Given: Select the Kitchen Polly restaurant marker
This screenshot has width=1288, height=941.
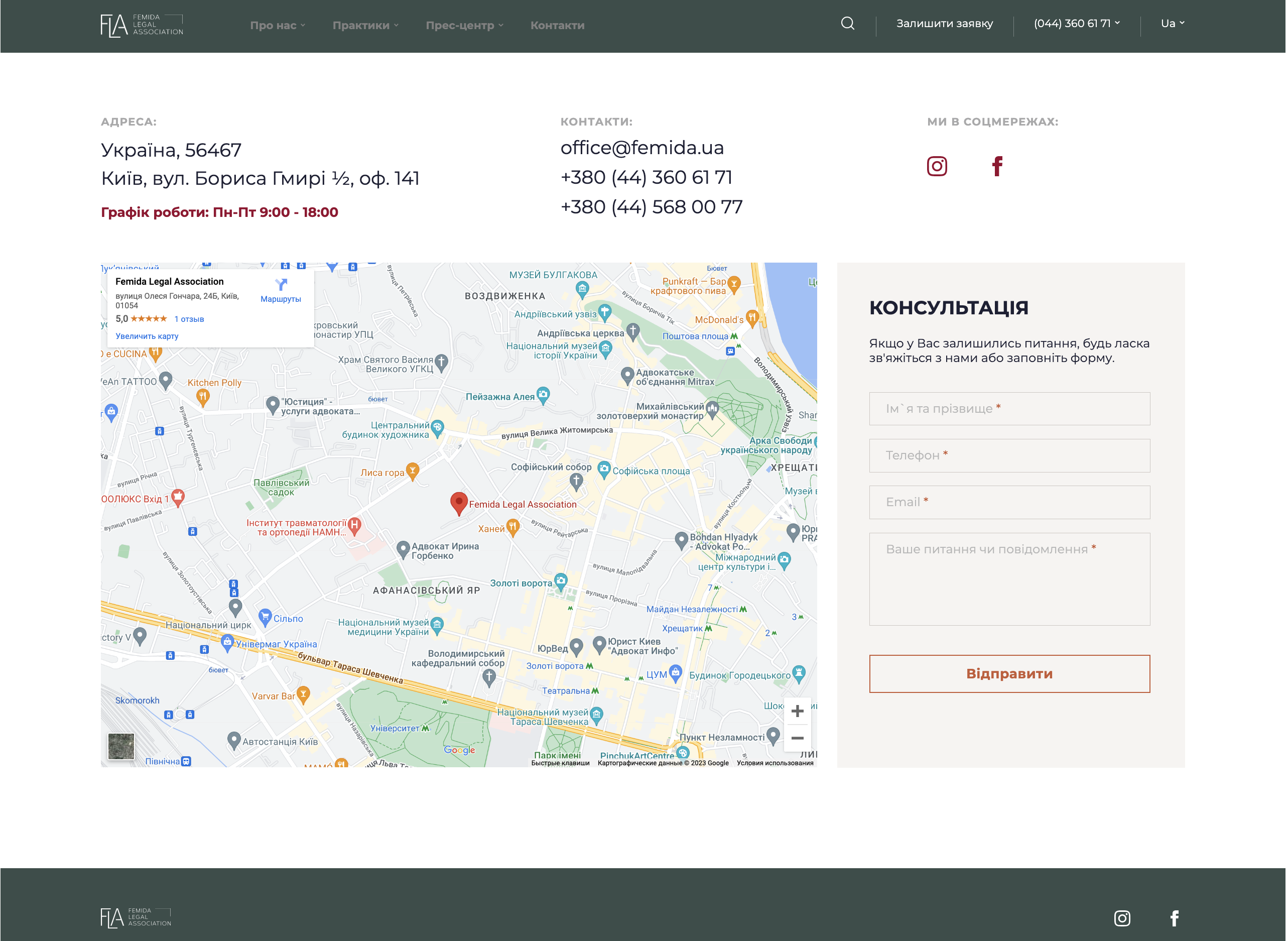Looking at the screenshot, I should click(x=203, y=397).
